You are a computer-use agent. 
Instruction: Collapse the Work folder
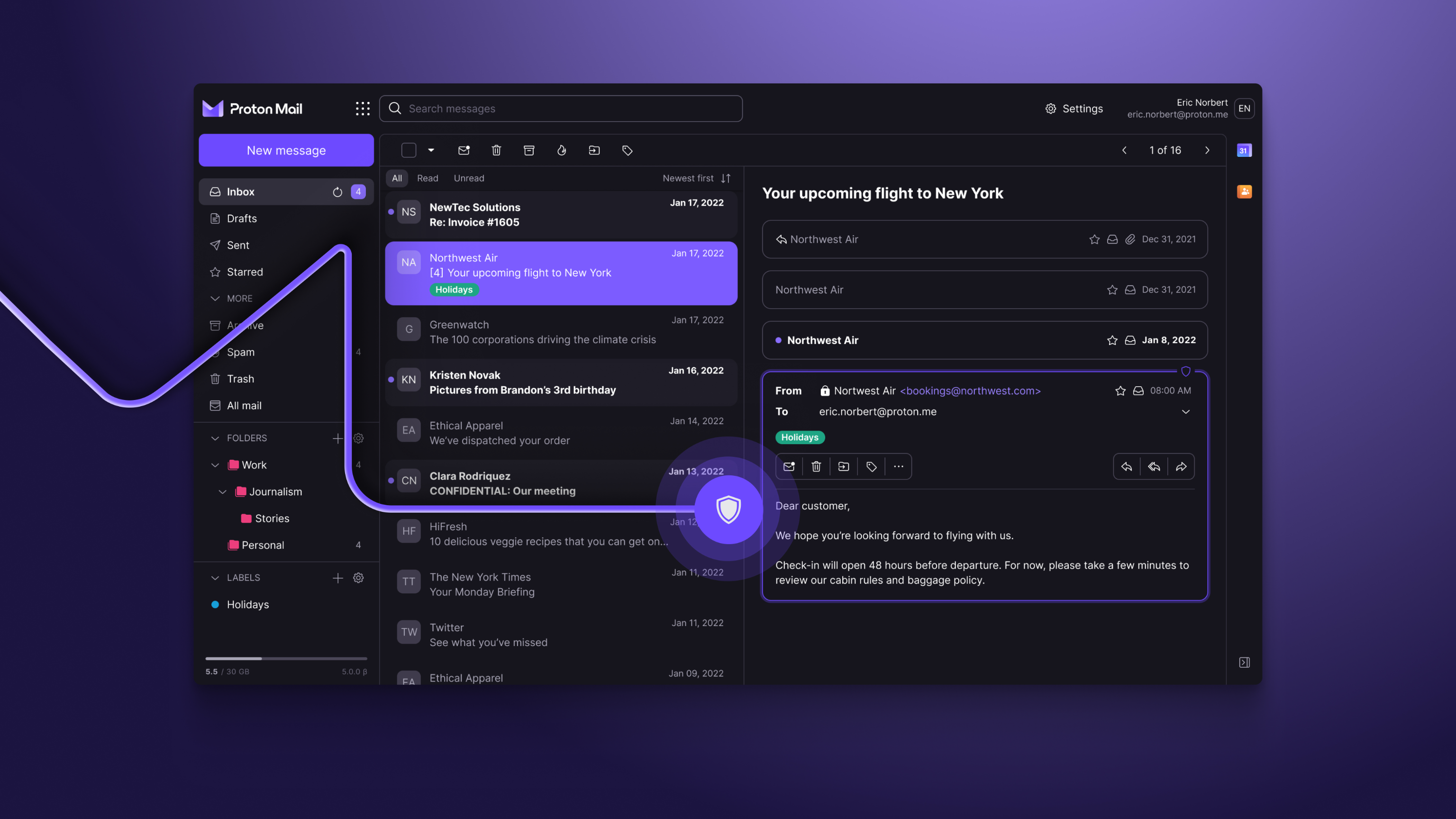pyautogui.click(x=215, y=465)
